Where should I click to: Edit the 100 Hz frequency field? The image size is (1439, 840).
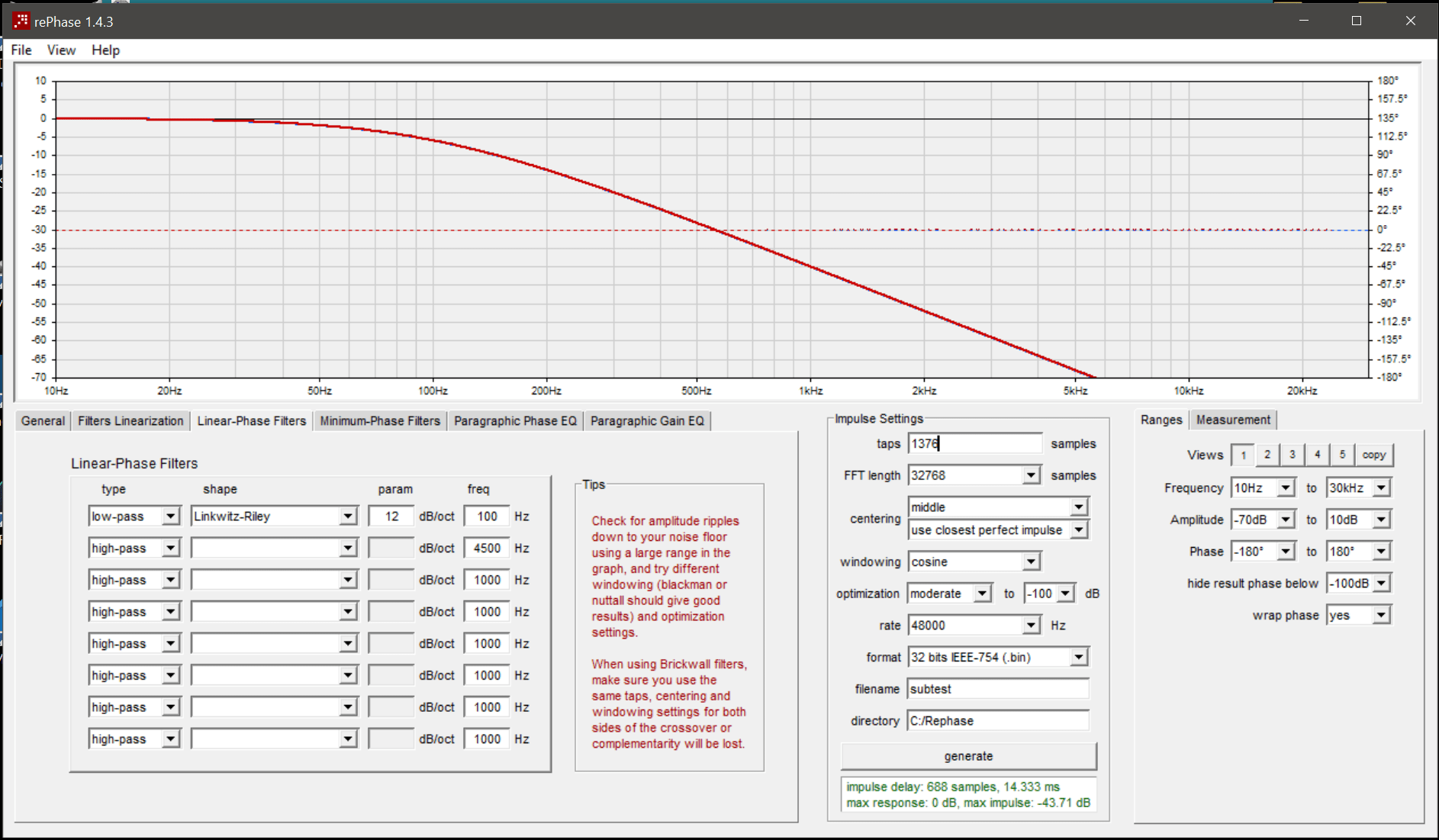coord(487,517)
